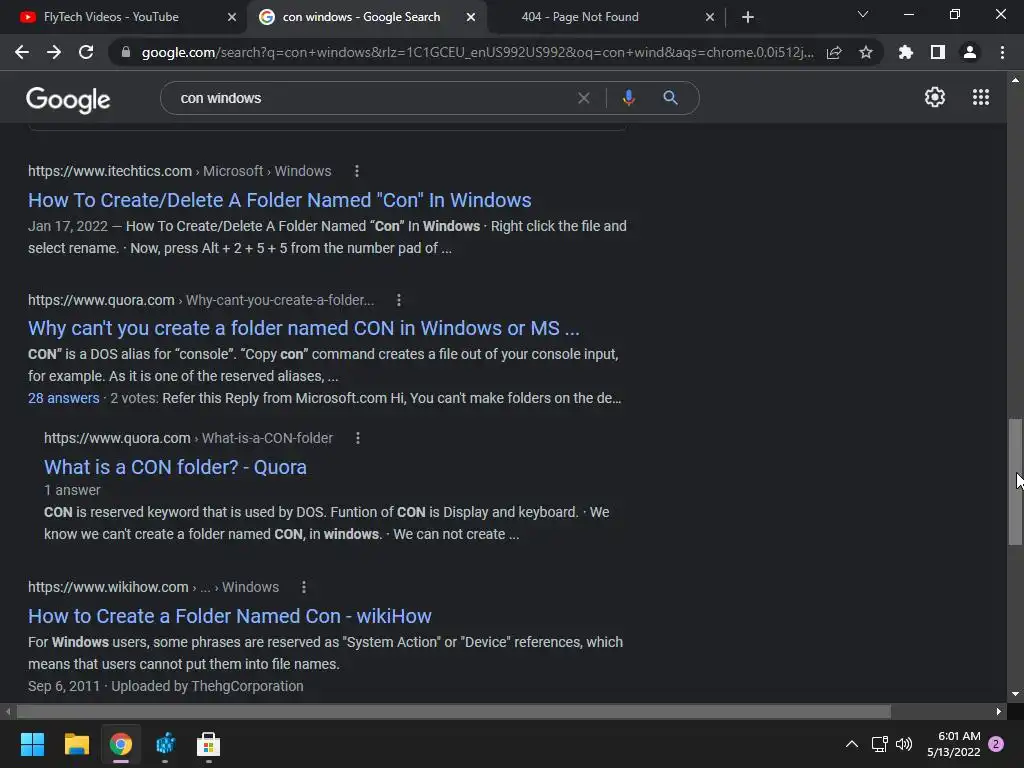Open the clock and date flyout
Screen dimensions: 1024x768
[x=953, y=744]
